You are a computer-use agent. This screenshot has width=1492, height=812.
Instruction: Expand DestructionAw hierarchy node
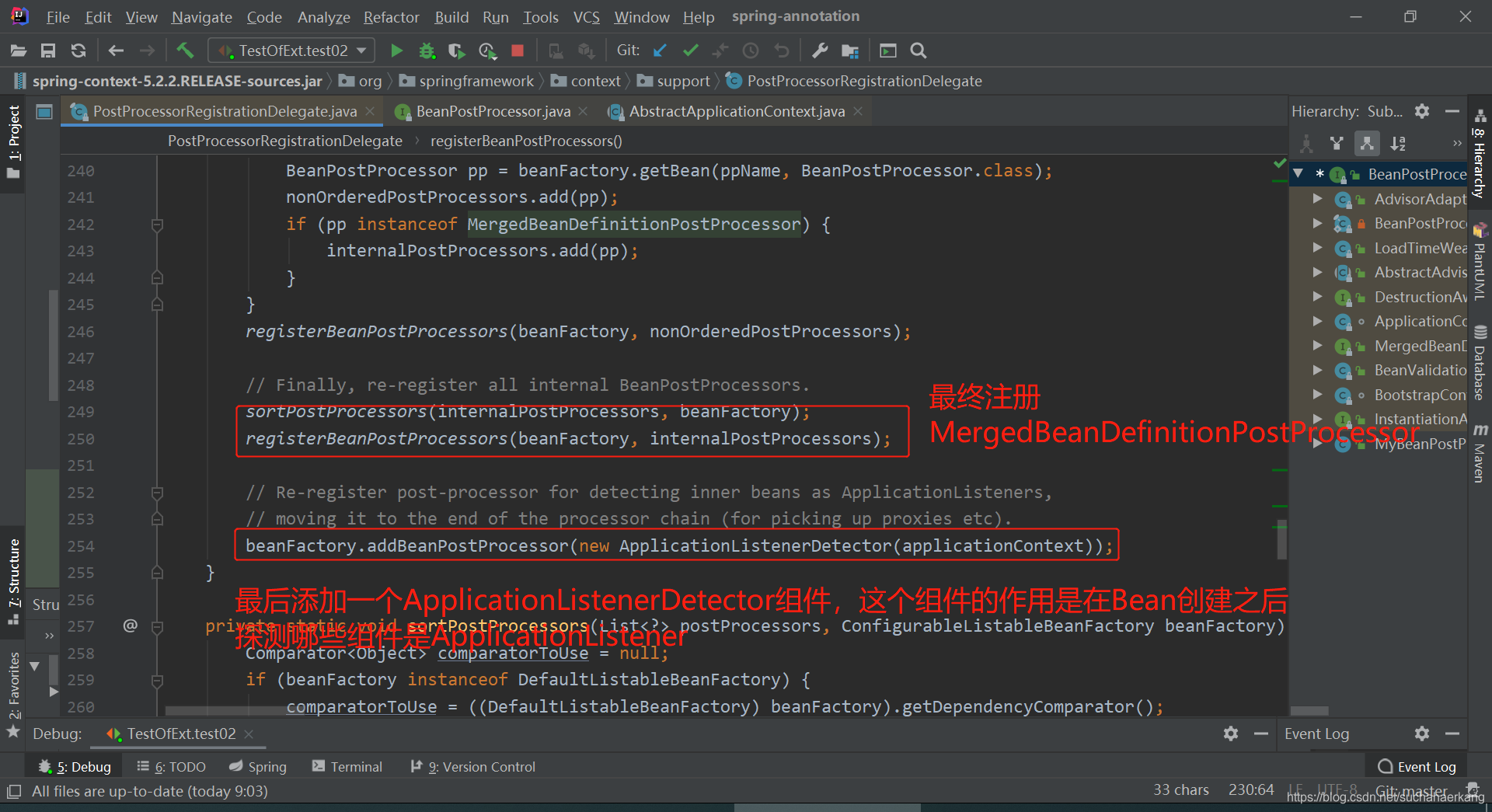click(1317, 297)
